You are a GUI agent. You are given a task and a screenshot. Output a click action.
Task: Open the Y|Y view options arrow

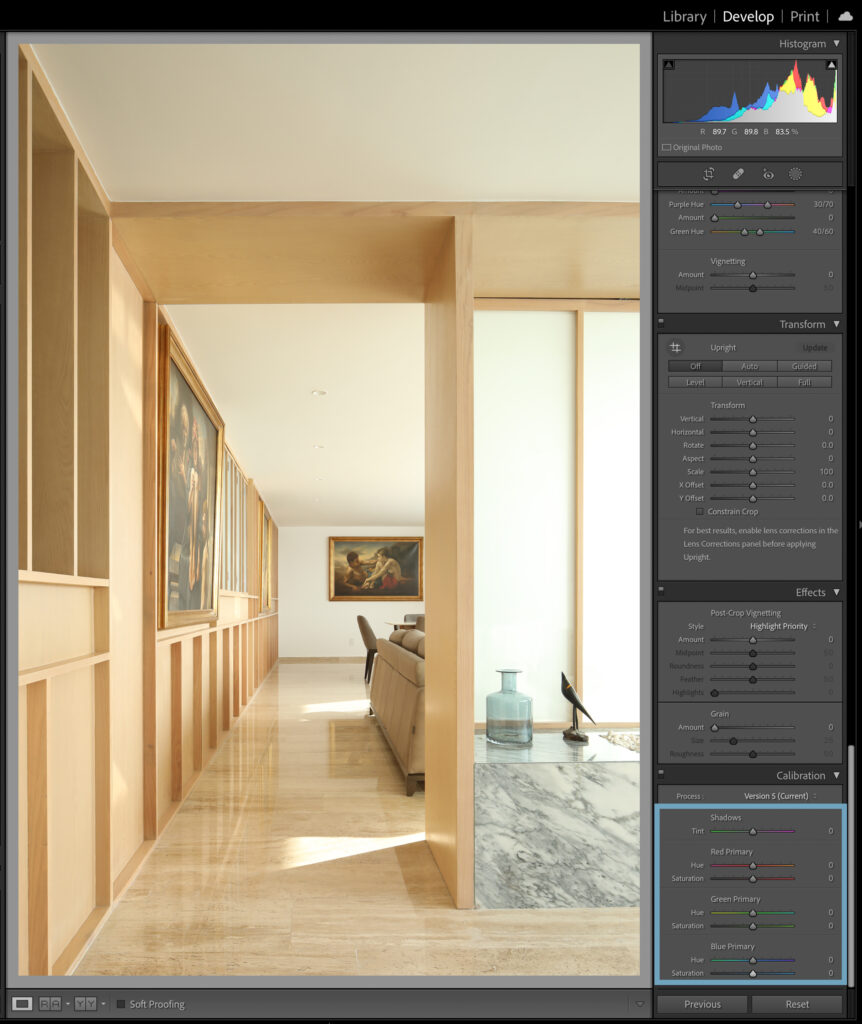103,1004
